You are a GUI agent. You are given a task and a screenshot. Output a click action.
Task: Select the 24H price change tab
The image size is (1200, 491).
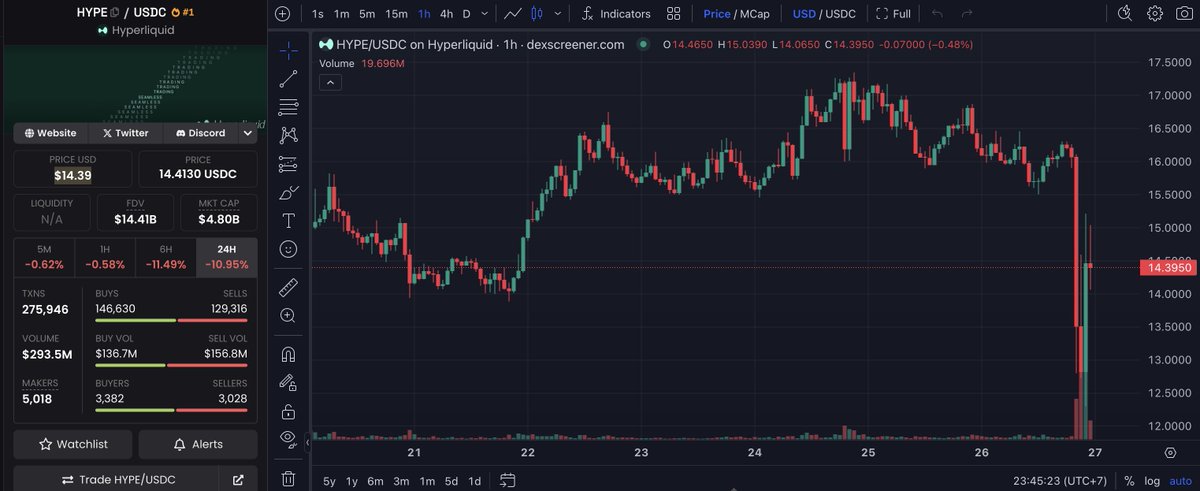tap(226, 258)
